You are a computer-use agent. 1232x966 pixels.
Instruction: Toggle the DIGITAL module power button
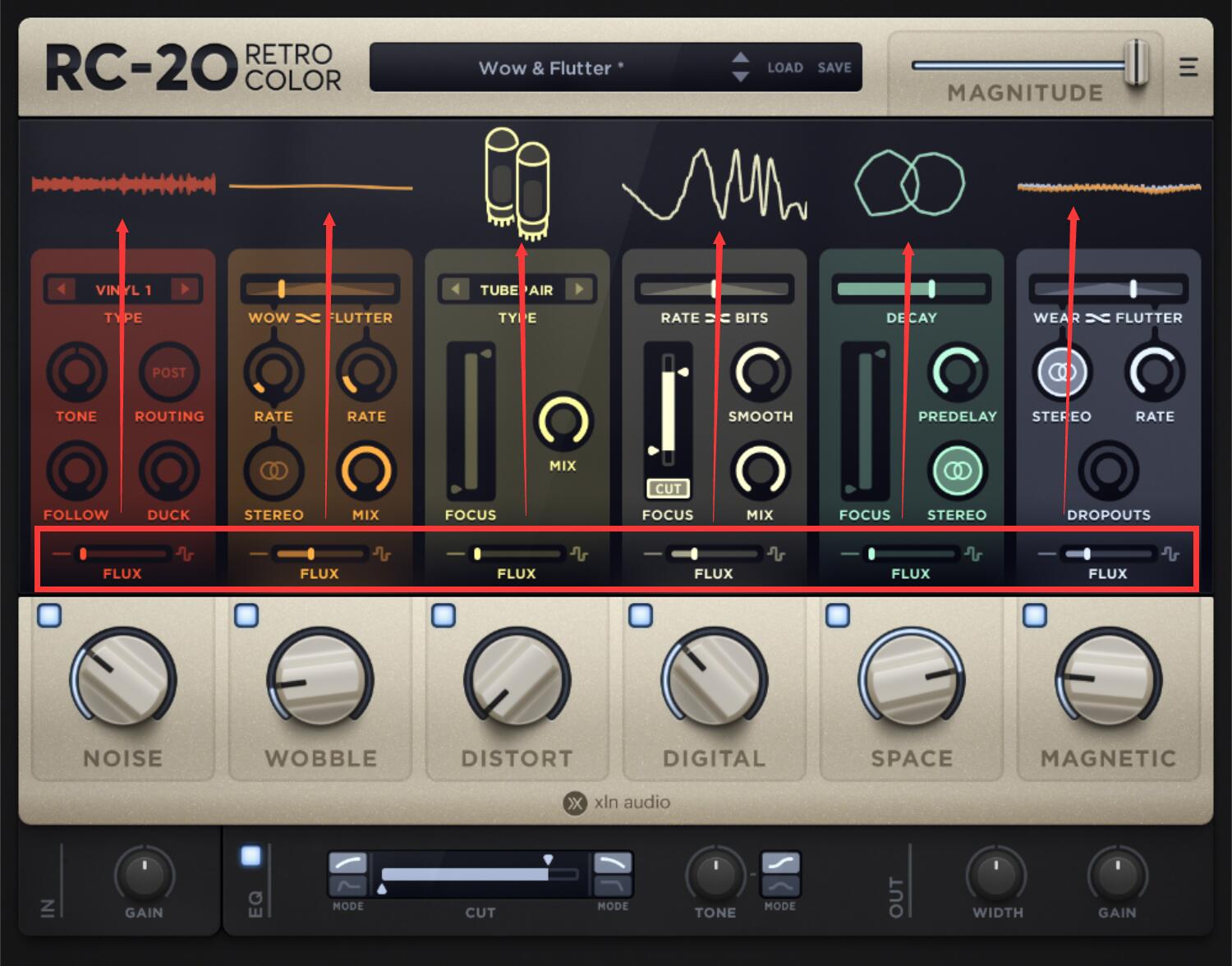point(641,615)
